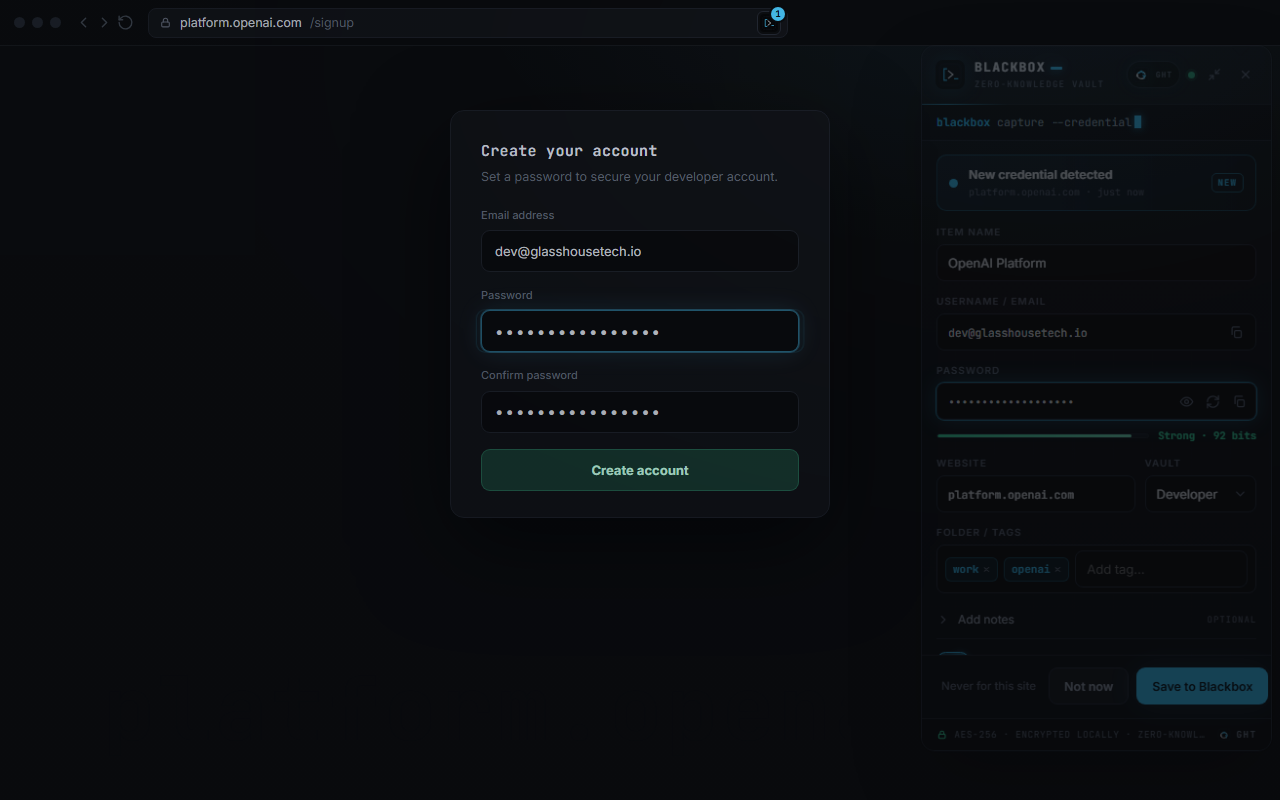Regenerate the password with refresh icon
The height and width of the screenshot is (800, 1280).
point(1213,402)
